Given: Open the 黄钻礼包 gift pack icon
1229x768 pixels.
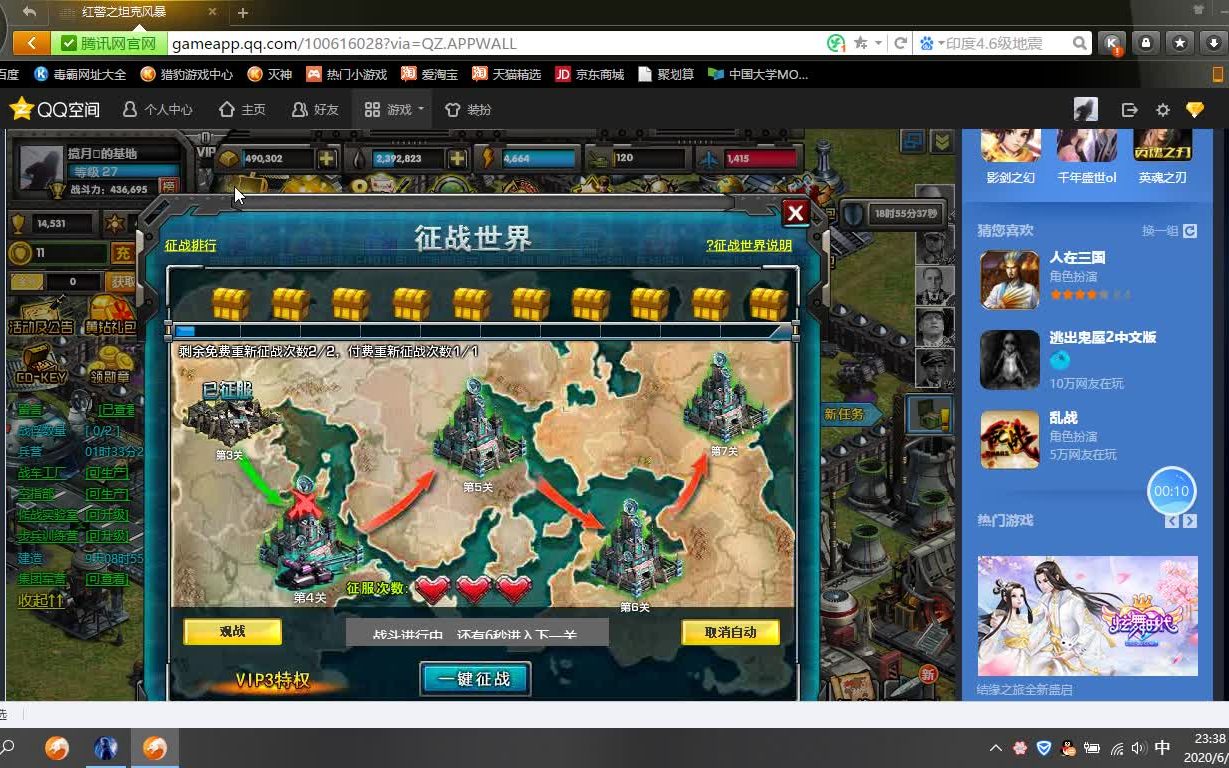Looking at the screenshot, I should click(110, 315).
